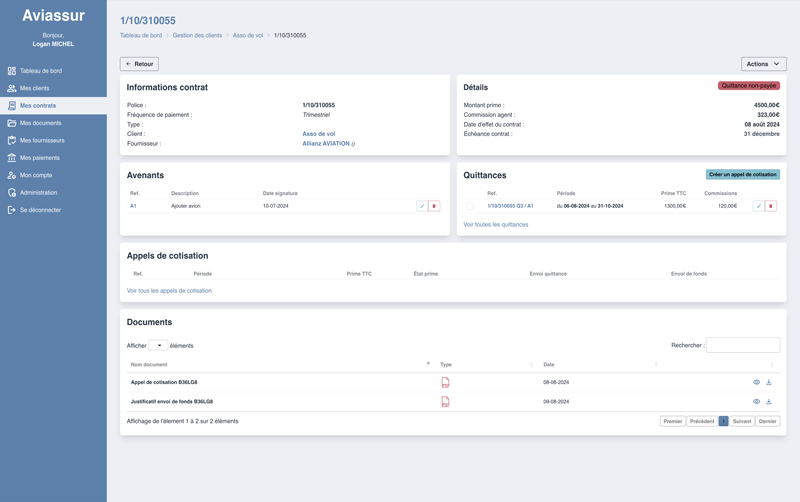Download Justificatif envoi de fonds B36LG8

(x=769, y=401)
